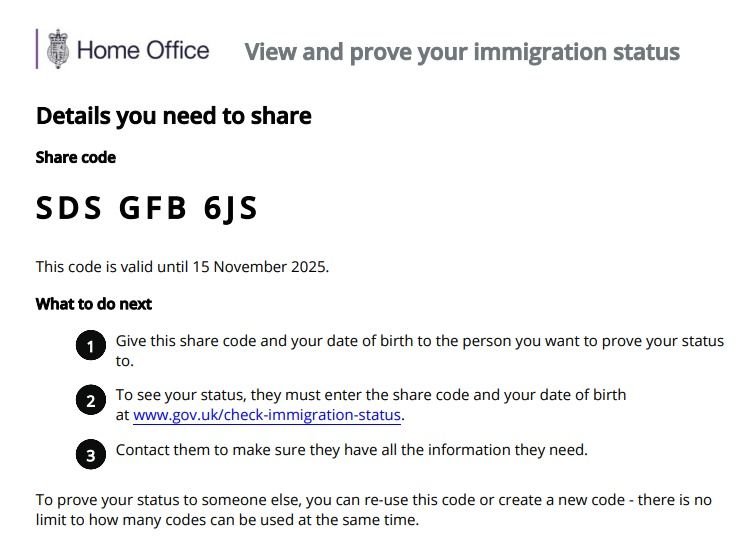Click the Home Office crest icon
The image size is (753, 540).
(58, 49)
